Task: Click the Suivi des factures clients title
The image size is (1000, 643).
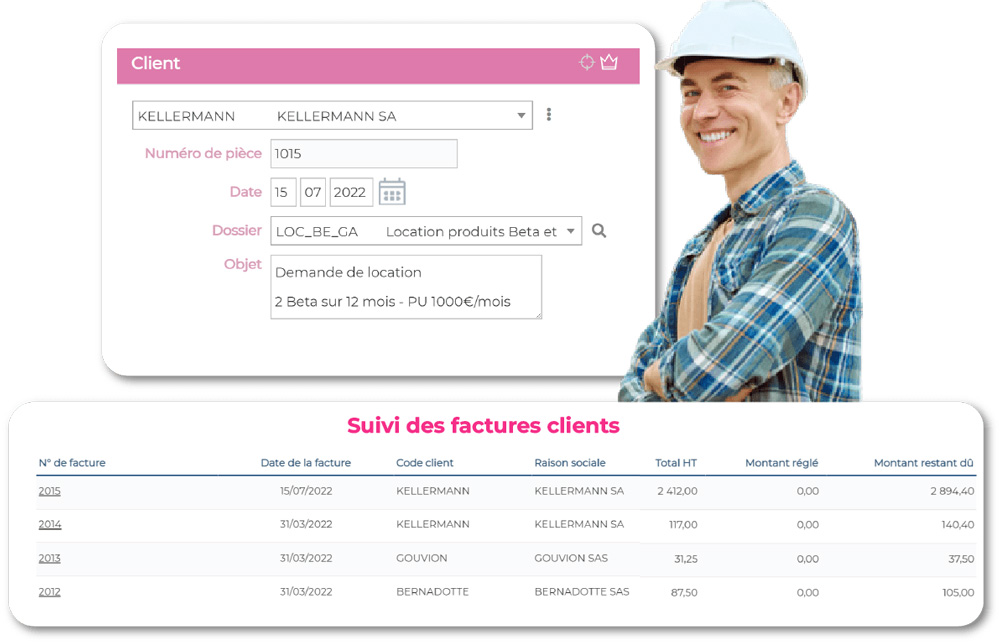Action: pyautogui.click(x=483, y=425)
